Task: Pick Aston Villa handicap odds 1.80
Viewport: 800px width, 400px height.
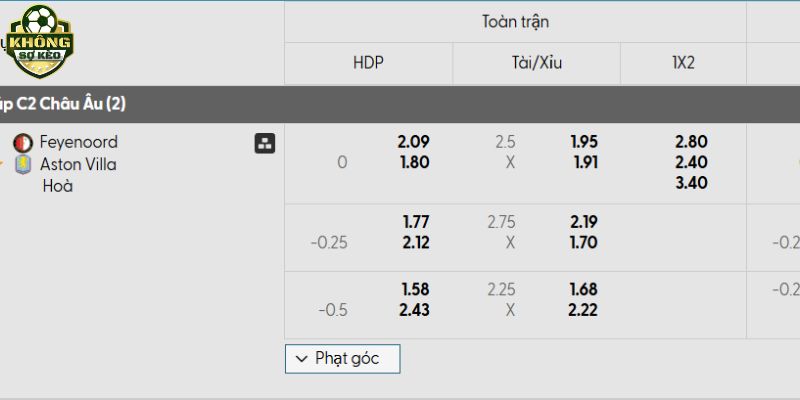Action: coord(413,162)
